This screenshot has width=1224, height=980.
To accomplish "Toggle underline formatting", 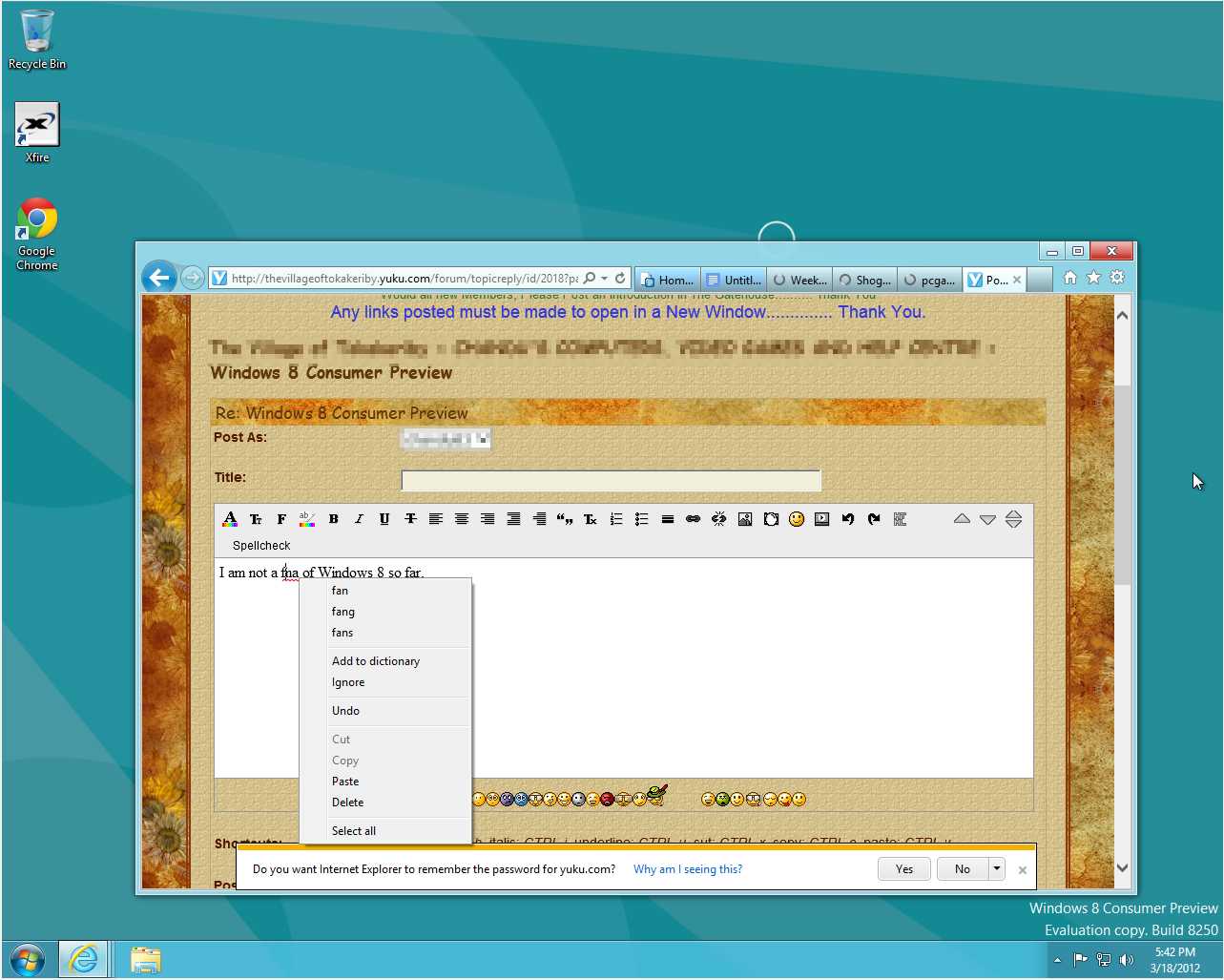I will (x=384, y=519).
